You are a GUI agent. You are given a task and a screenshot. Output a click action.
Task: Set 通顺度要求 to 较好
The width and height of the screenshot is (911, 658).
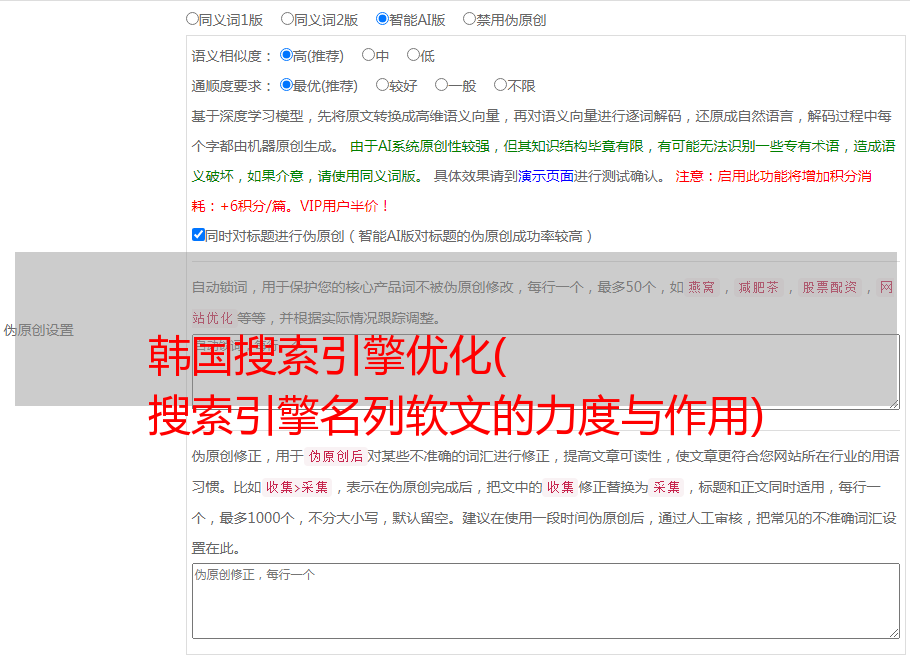point(382,85)
